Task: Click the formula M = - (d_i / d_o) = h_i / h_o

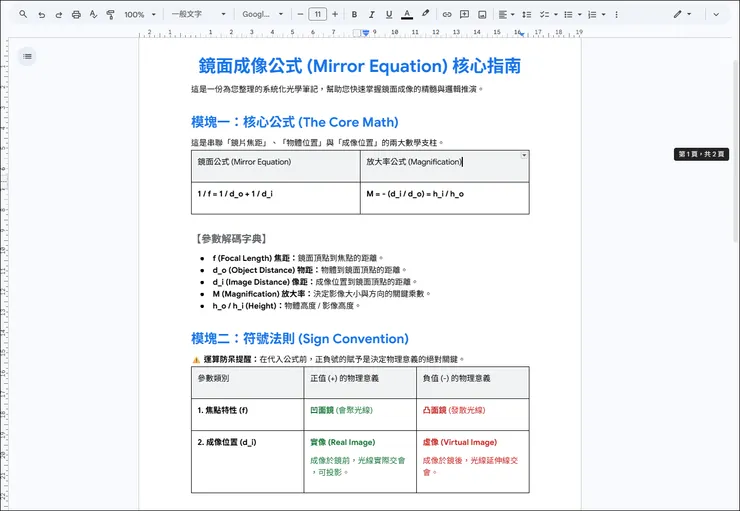Action: tap(415, 193)
